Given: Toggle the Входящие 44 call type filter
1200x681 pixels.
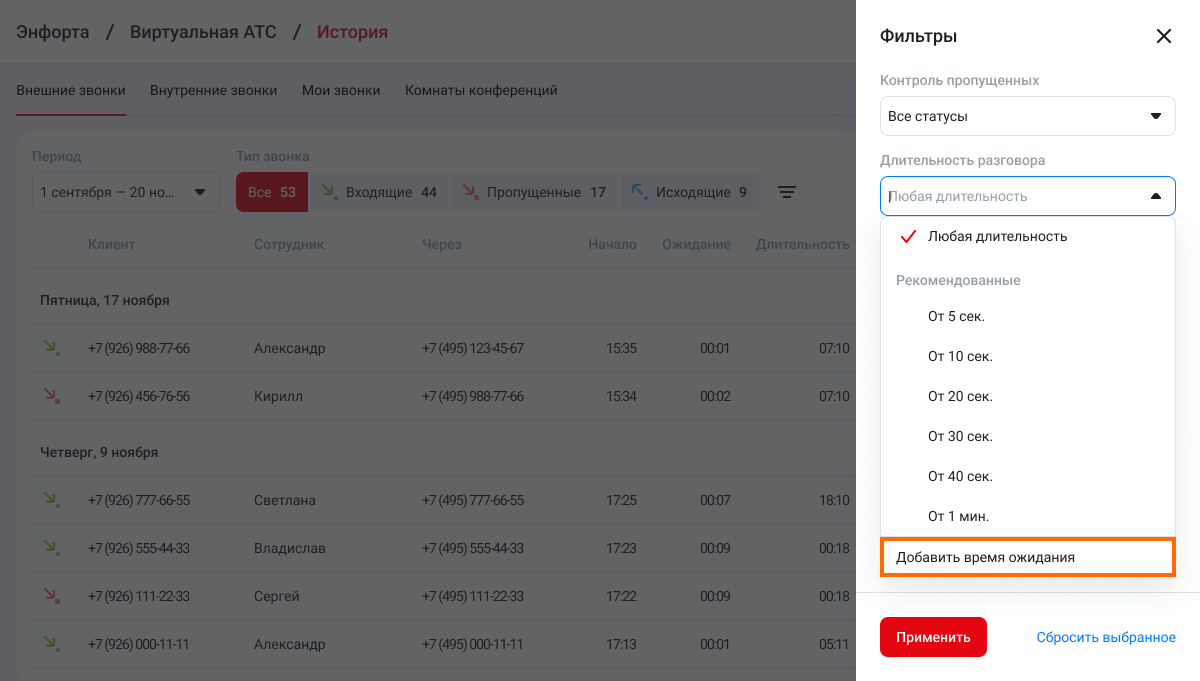Looking at the screenshot, I should click(379, 192).
